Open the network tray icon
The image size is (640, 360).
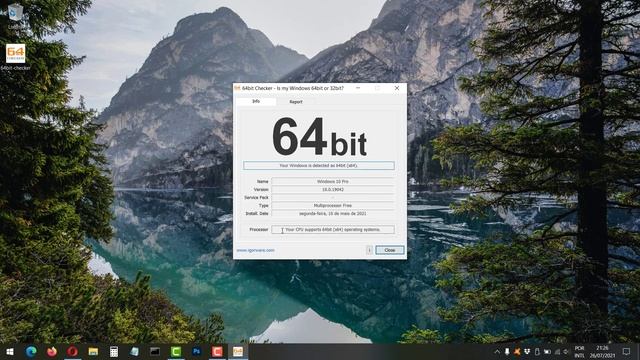557,351
